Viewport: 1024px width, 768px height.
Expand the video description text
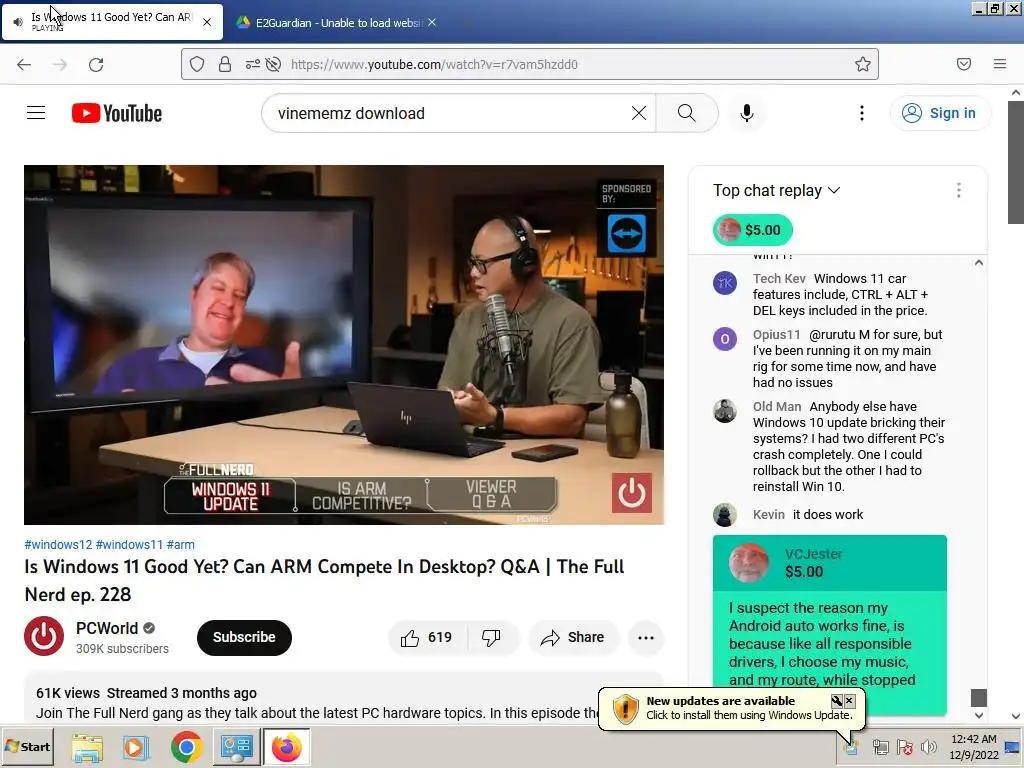(316, 713)
